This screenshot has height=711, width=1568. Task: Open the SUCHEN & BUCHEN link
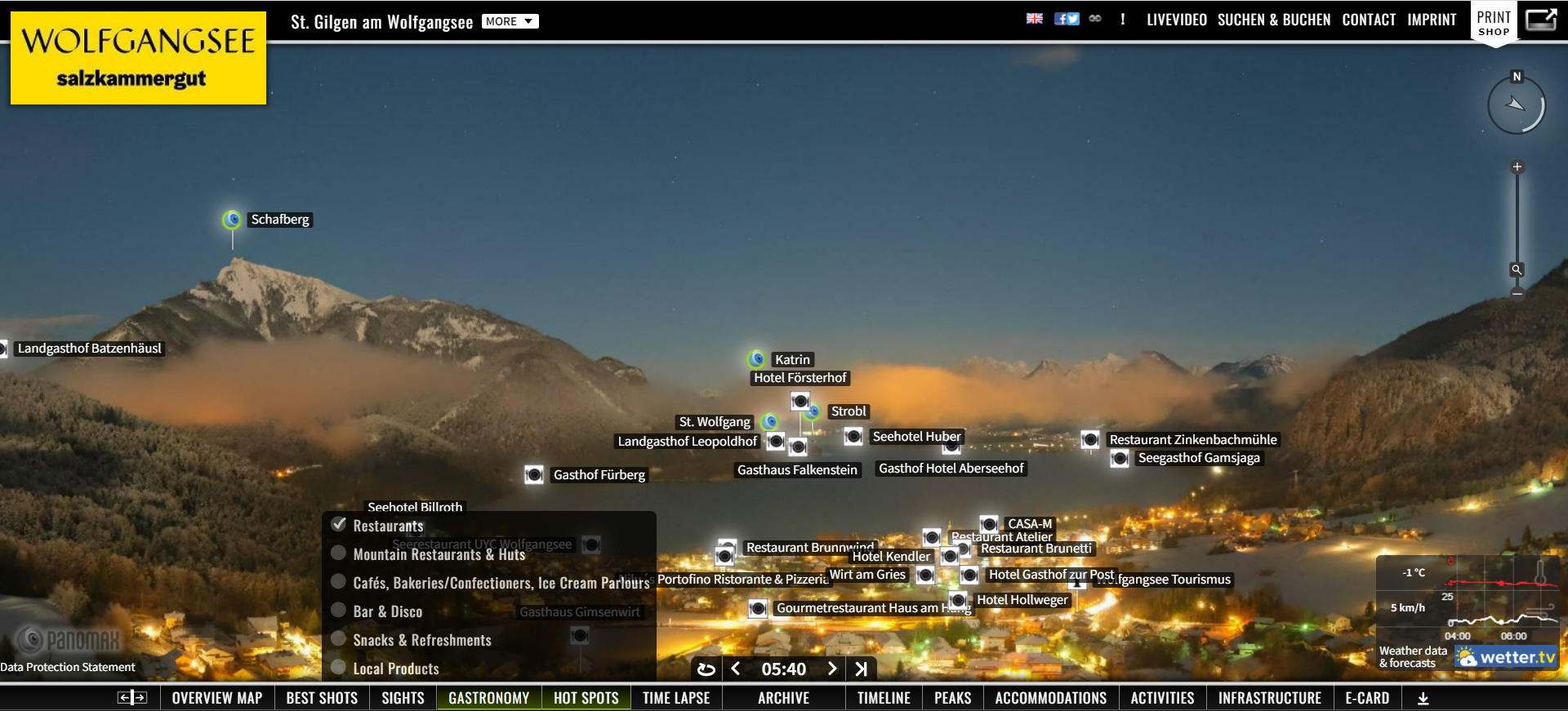pyautogui.click(x=1274, y=20)
